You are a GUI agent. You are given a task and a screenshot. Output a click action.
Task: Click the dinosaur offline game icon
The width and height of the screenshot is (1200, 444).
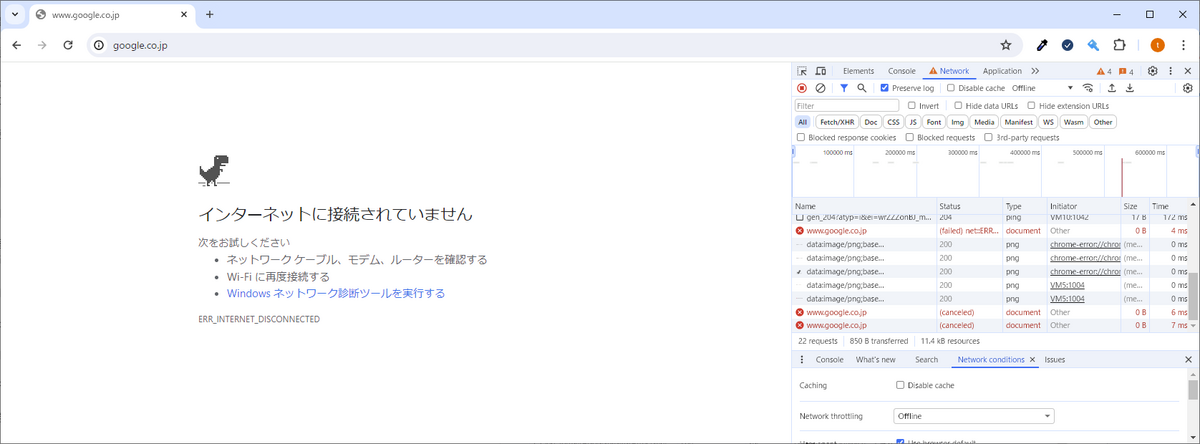coord(214,171)
